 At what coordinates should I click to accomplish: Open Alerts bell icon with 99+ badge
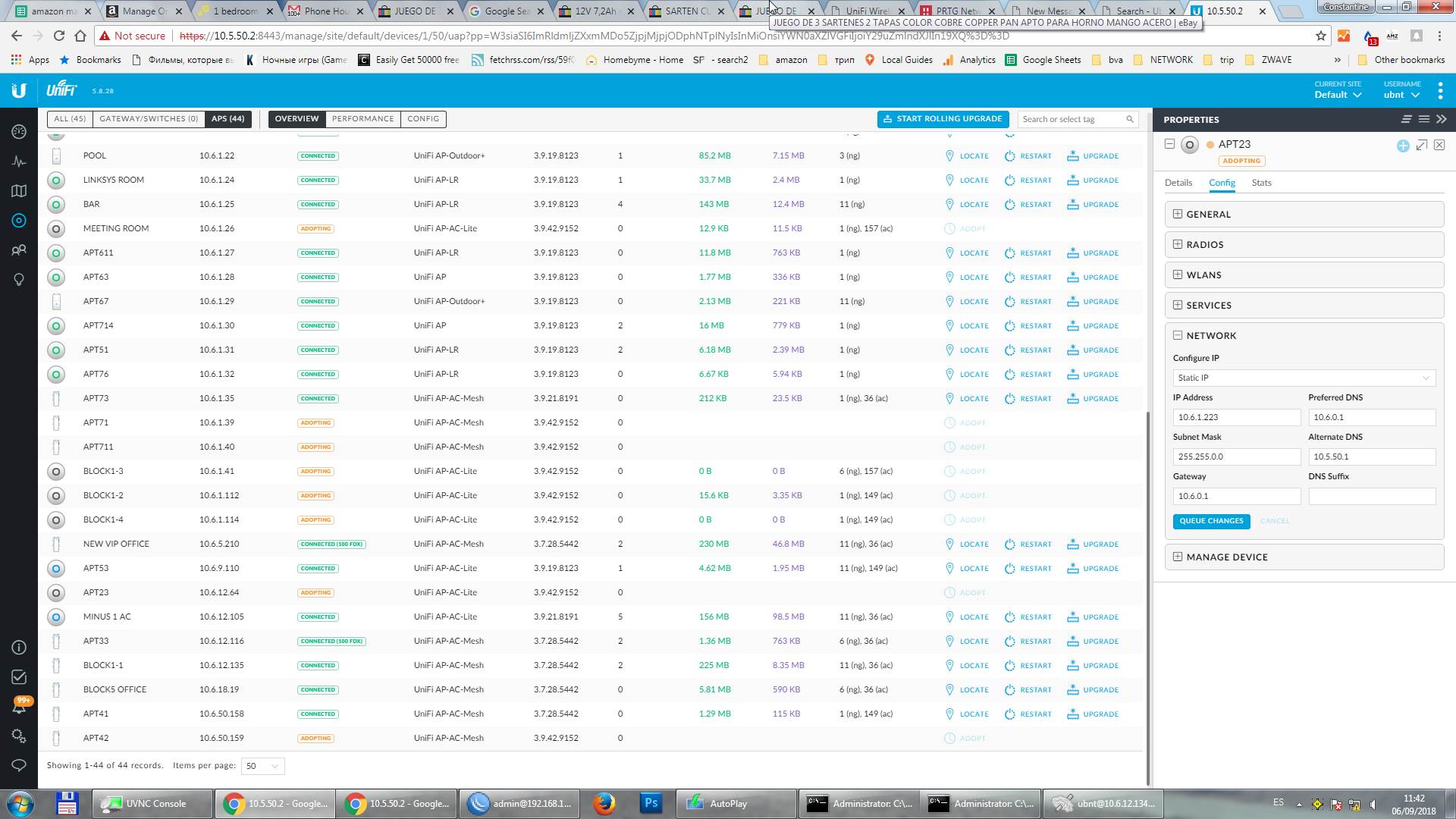point(19,706)
